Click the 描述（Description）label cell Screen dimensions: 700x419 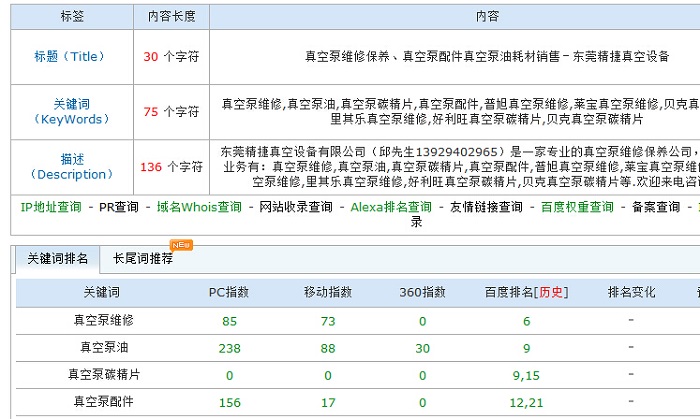tap(69, 167)
